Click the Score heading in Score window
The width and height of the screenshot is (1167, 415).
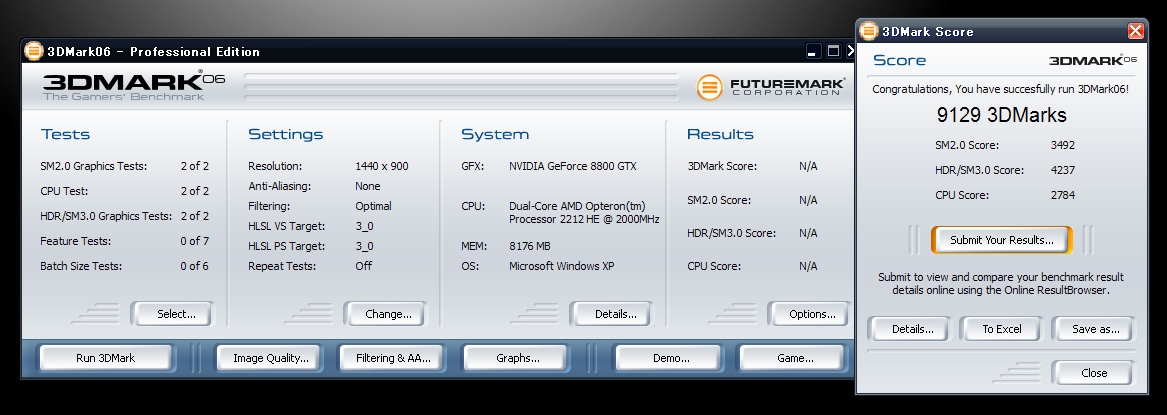point(899,60)
